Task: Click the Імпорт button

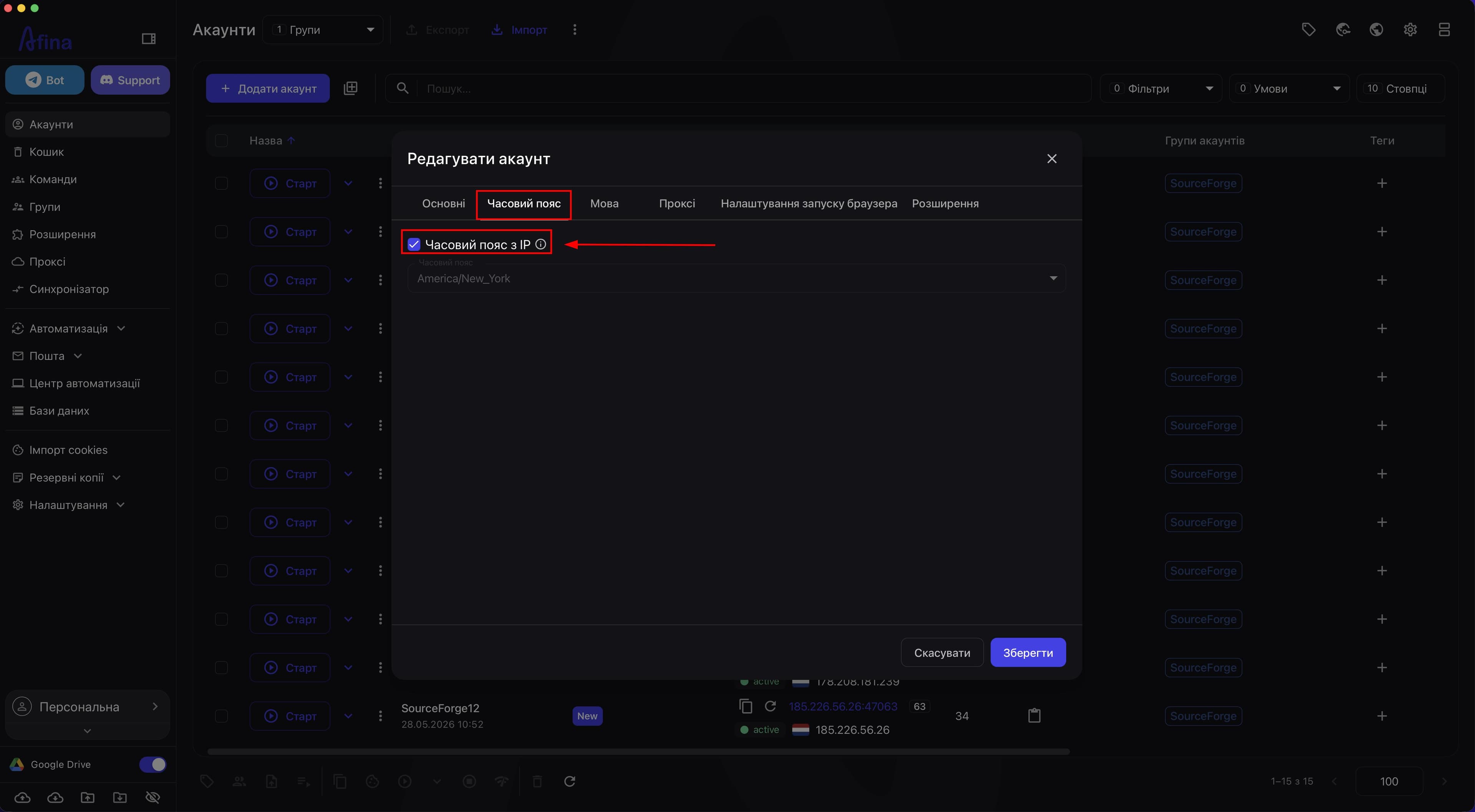Action: click(x=519, y=30)
